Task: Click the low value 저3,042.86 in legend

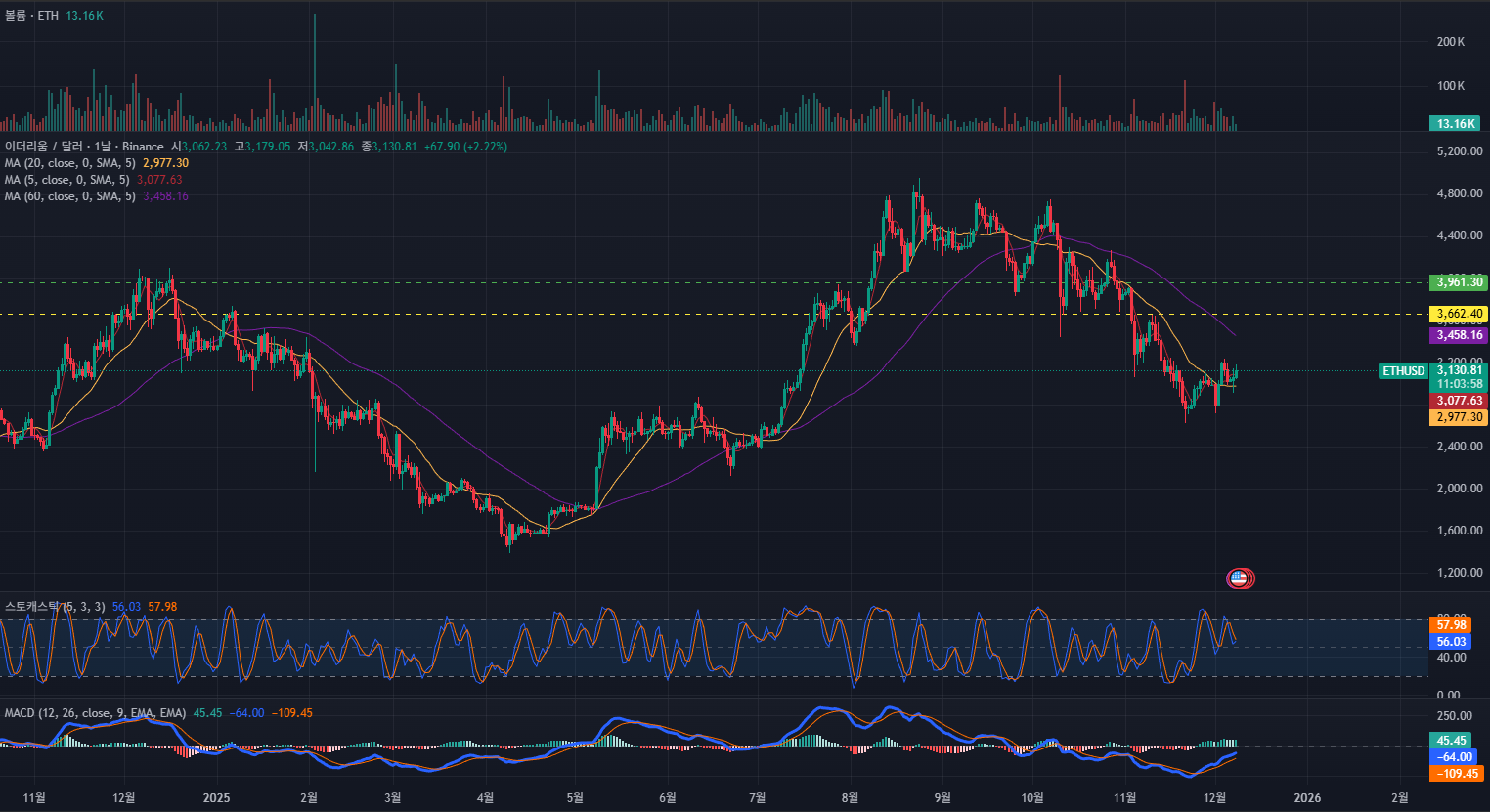Action: (326, 147)
